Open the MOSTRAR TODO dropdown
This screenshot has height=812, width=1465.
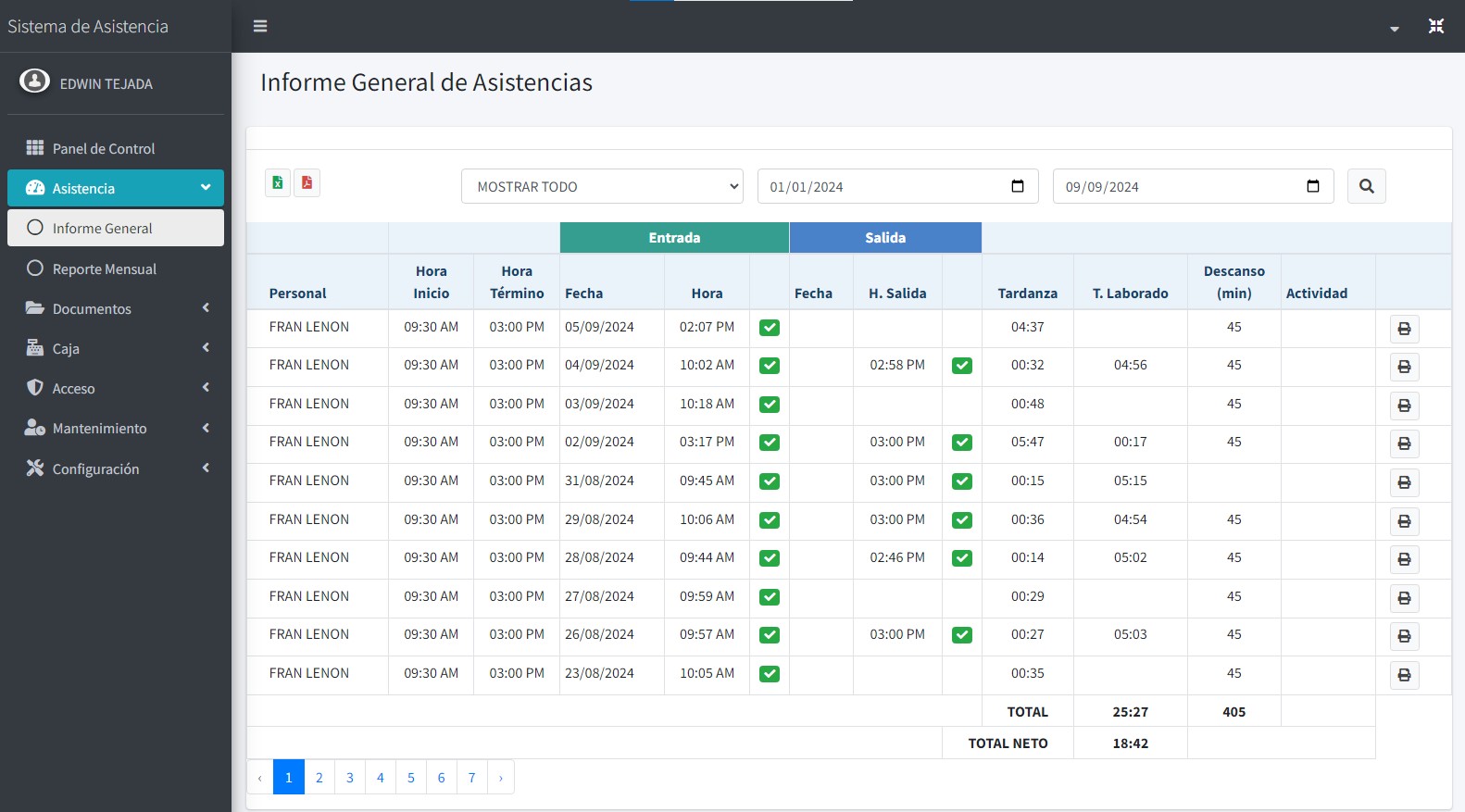point(602,186)
